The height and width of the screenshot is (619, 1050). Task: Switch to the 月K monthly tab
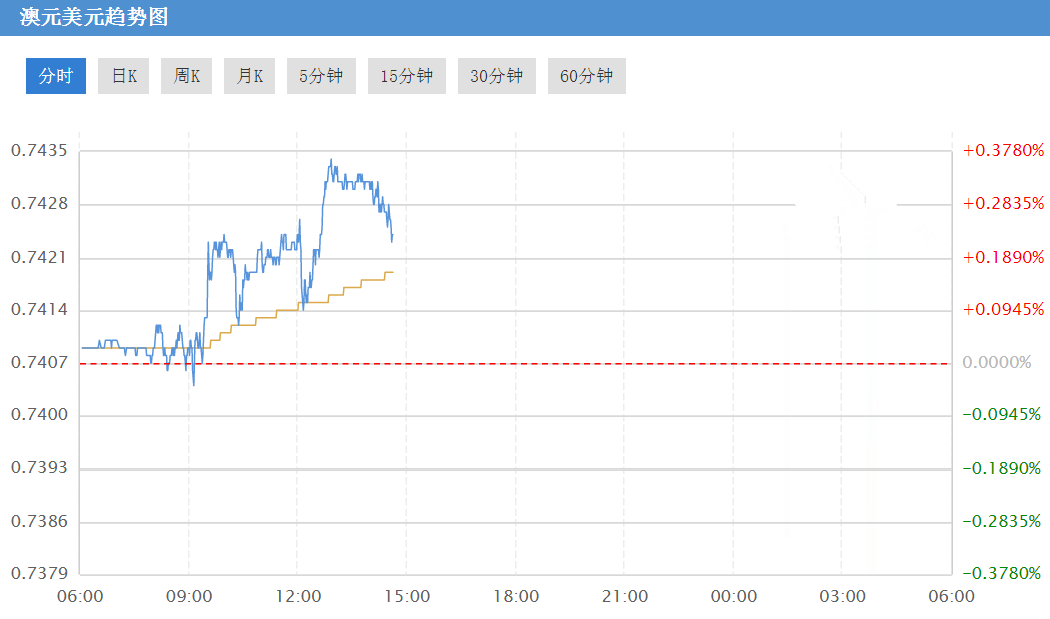tap(250, 76)
